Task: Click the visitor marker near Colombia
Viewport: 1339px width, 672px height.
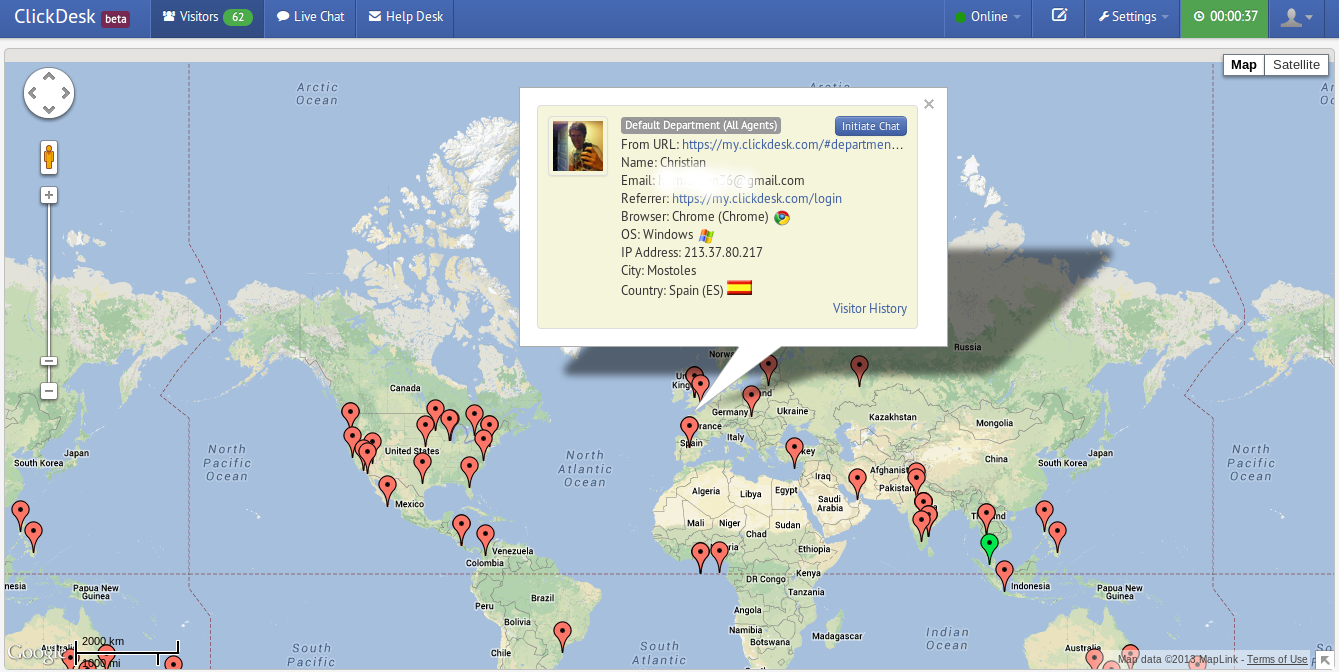Action: coord(485,540)
